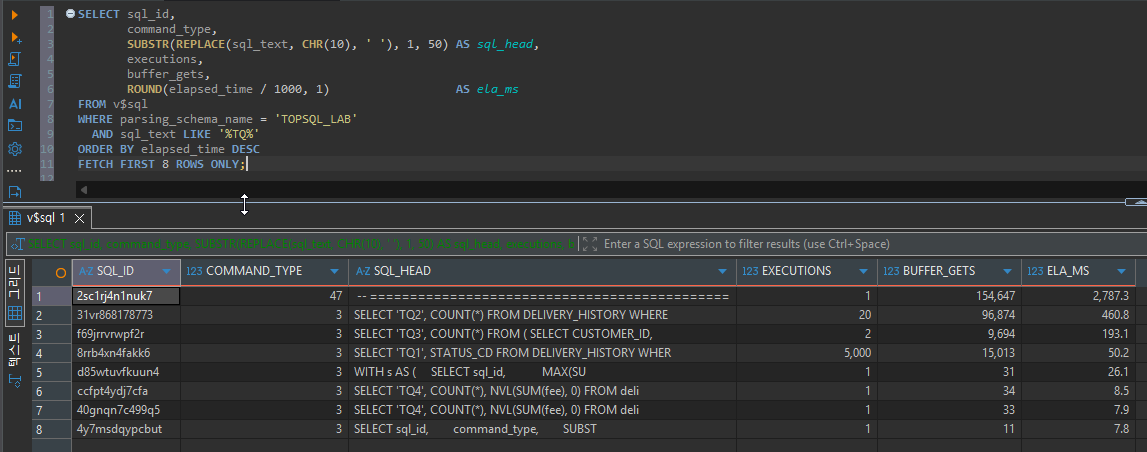Select row number 1 header
This screenshot has height=452, width=1147.
(x=51, y=296)
